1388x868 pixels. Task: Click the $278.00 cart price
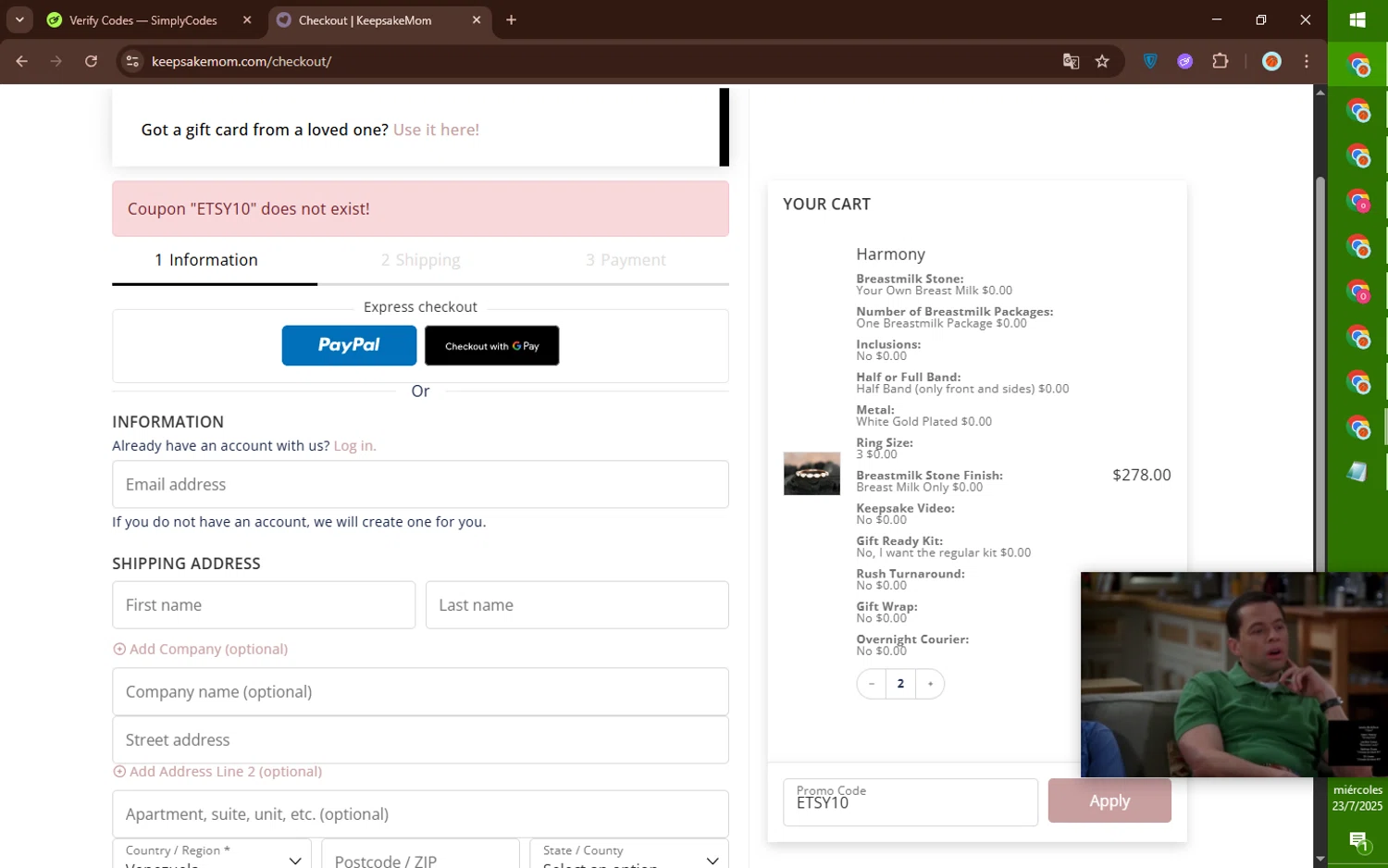(1141, 475)
